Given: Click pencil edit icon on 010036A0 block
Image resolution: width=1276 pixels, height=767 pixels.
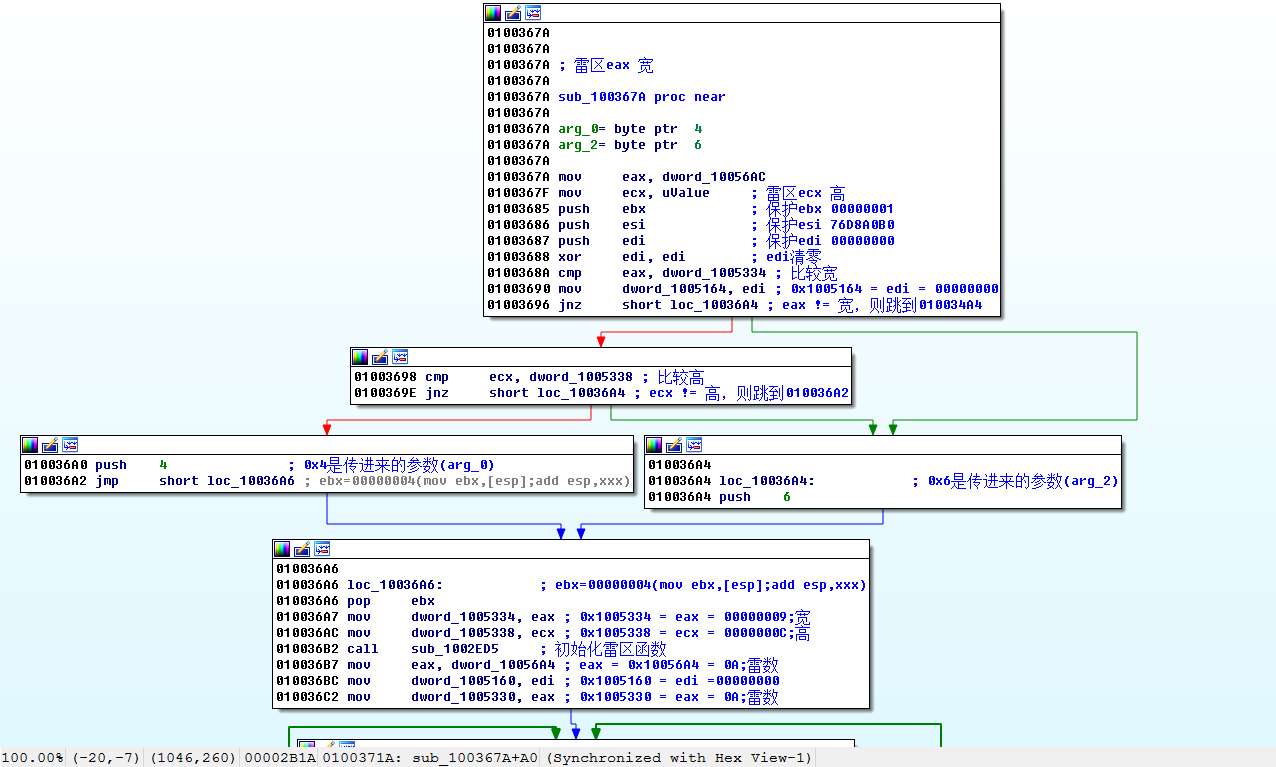Looking at the screenshot, I should [50, 445].
